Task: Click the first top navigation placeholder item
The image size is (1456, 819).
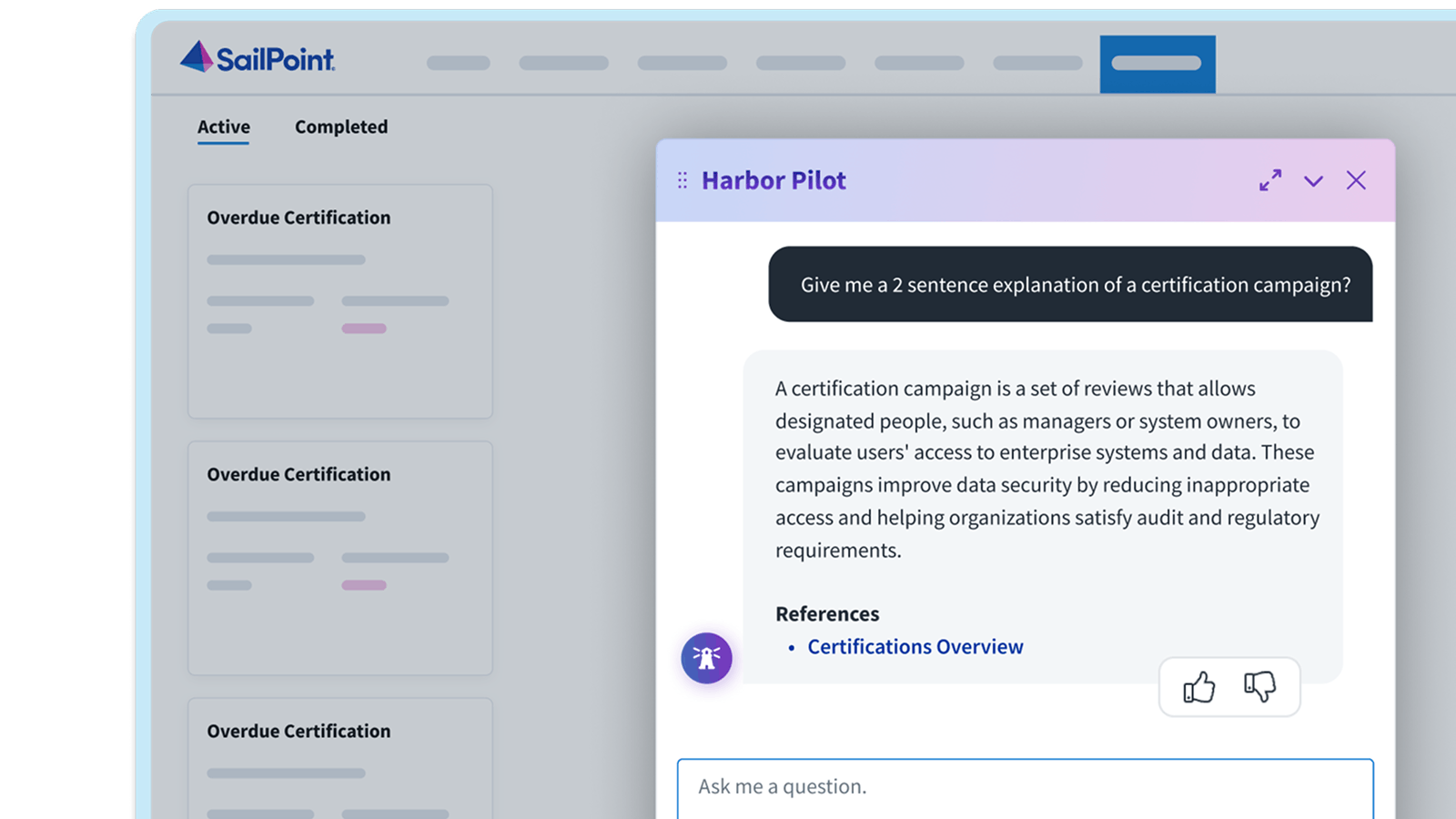Action: coord(459,64)
